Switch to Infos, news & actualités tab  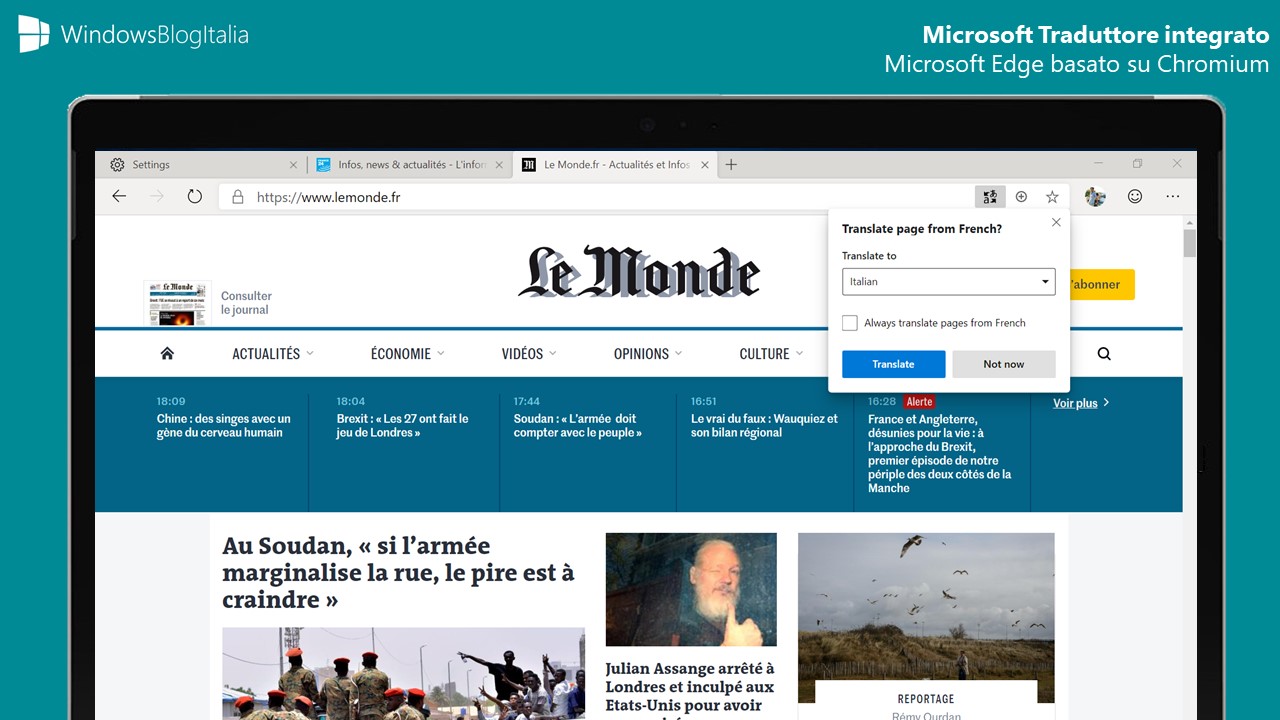[x=409, y=165]
